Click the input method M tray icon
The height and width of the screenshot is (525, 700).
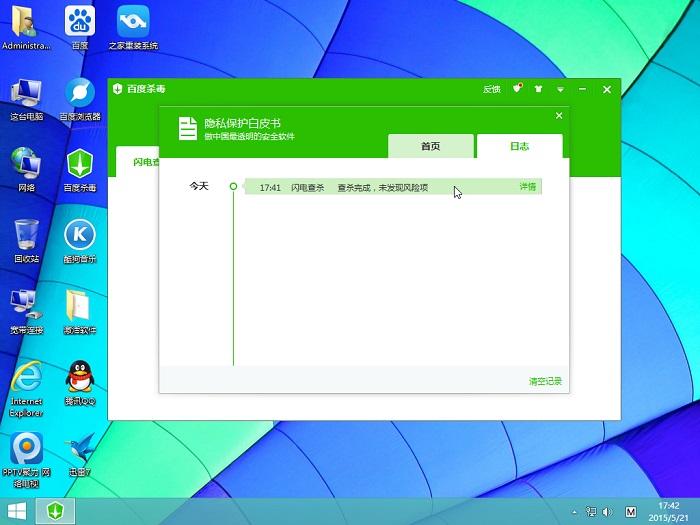click(x=631, y=512)
